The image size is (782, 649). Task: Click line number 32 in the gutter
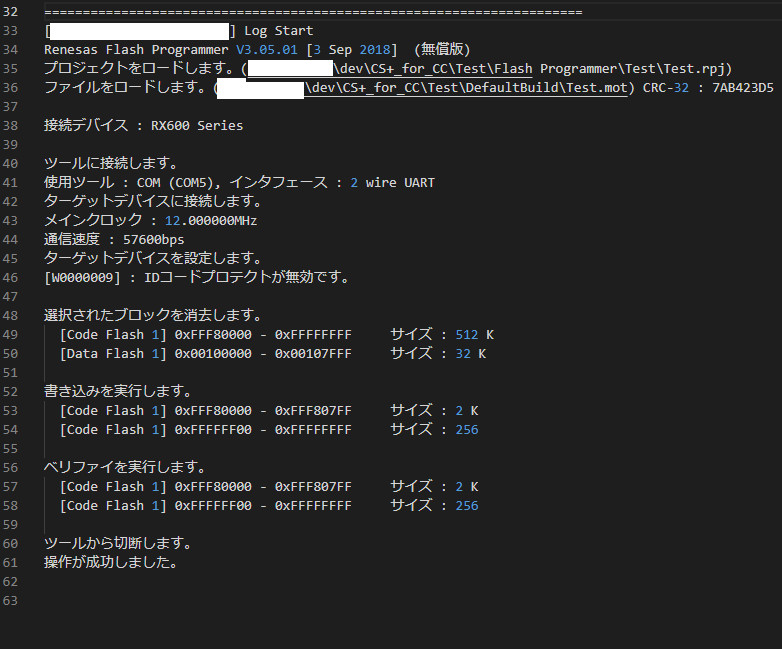tap(10, 12)
